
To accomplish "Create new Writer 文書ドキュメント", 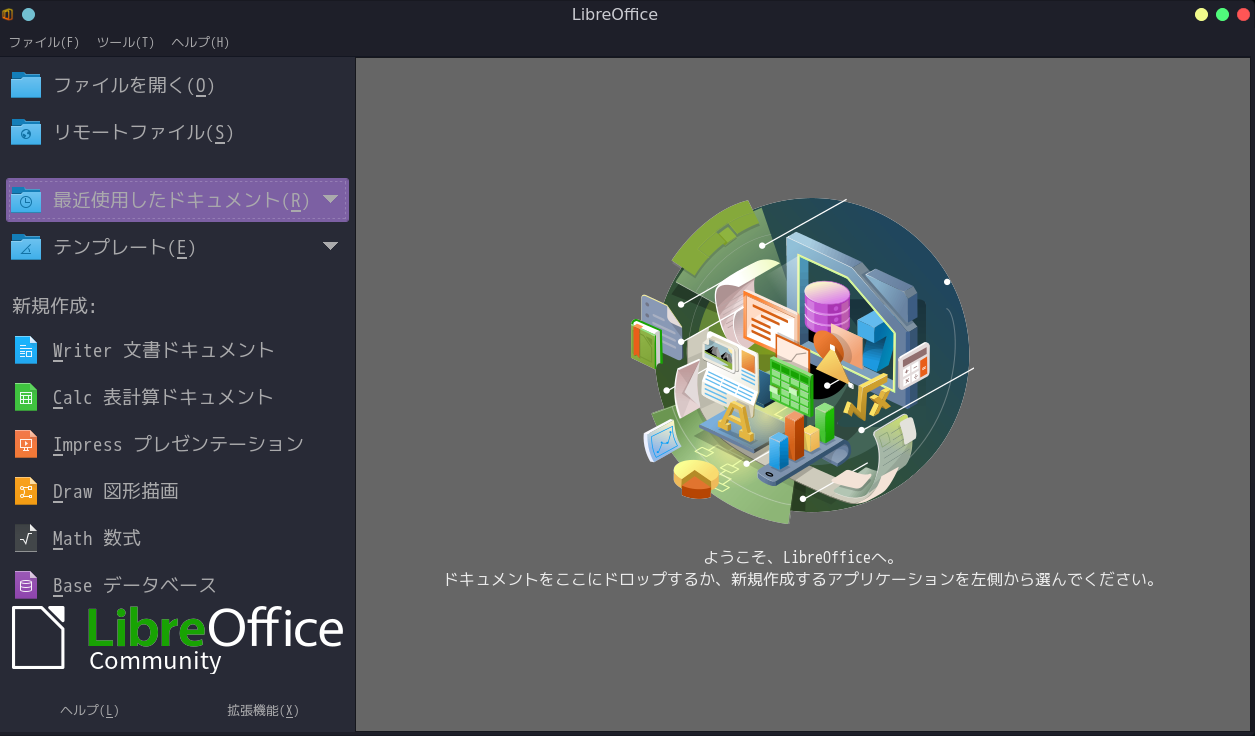I will click(x=163, y=350).
